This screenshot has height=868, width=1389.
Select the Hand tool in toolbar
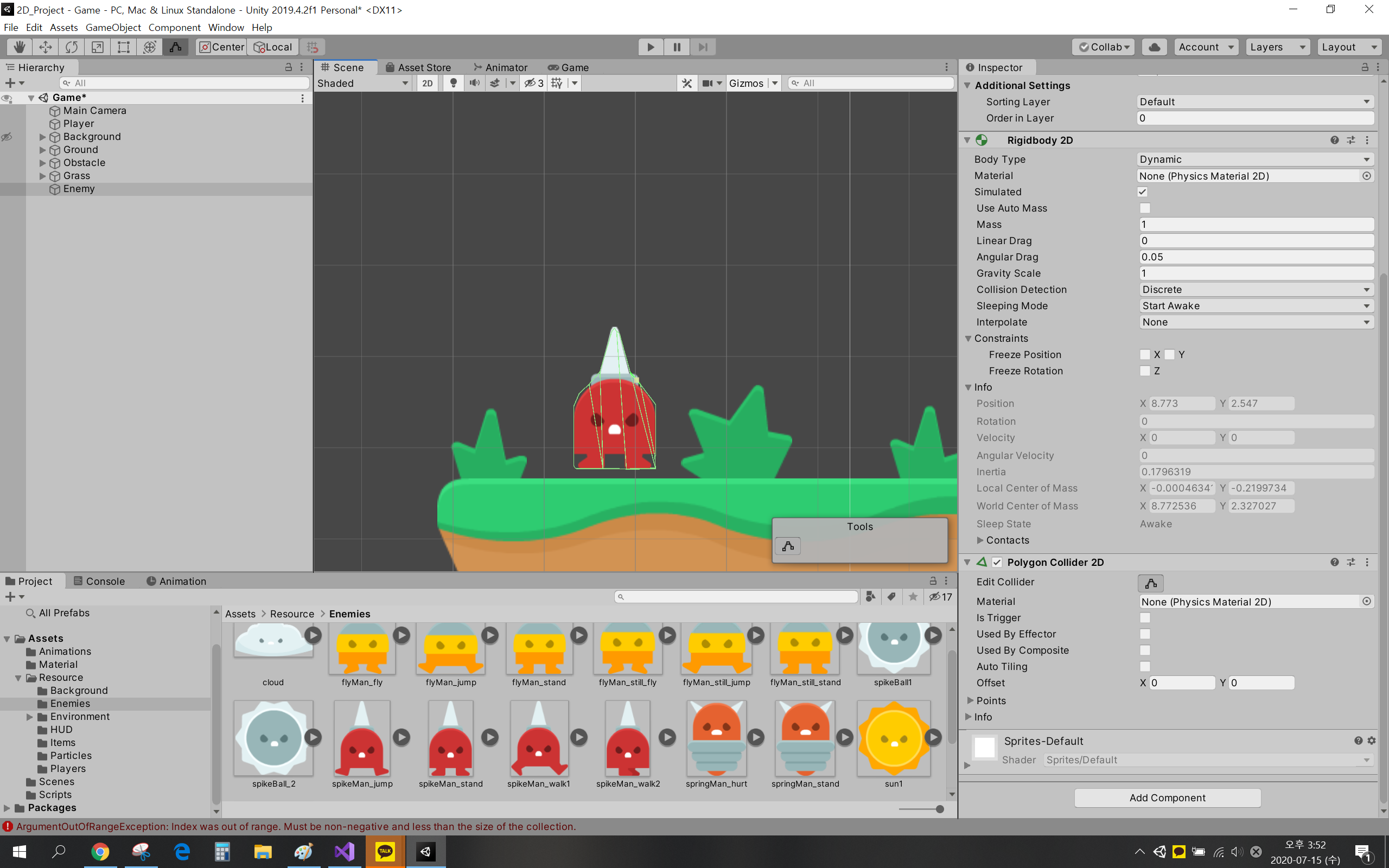coord(20,47)
